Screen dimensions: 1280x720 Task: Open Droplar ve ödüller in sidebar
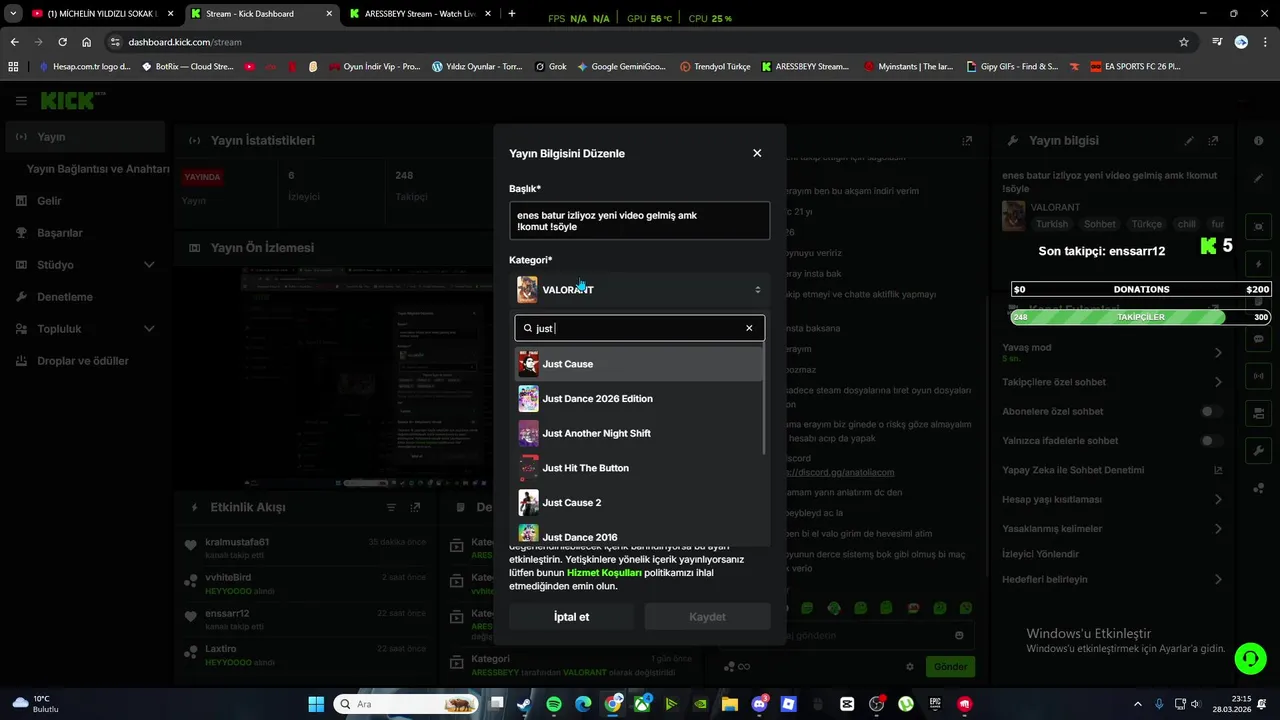point(86,361)
